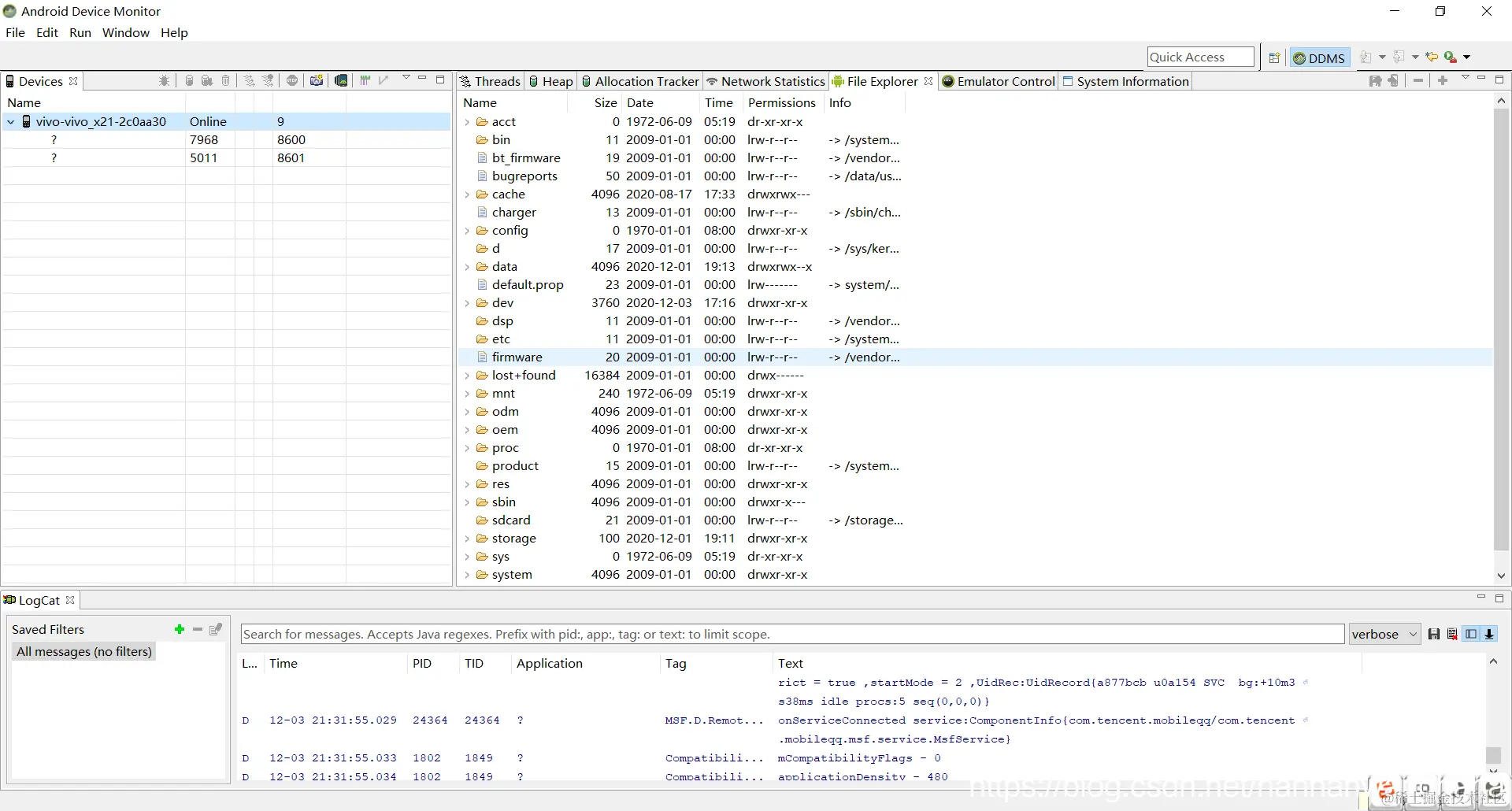Viewport: 1512px width, 811px height.
Task: Pull a file from the device
Action: [x=1375, y=81]
